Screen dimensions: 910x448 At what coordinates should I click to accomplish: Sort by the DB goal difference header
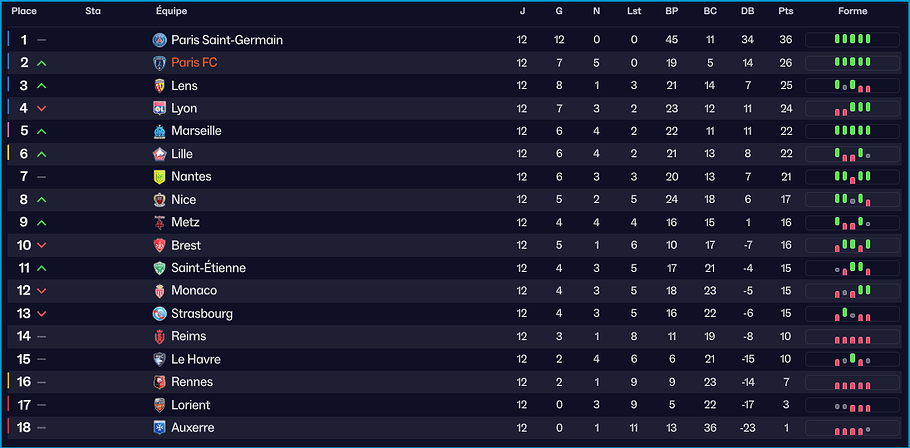(747, 11)
